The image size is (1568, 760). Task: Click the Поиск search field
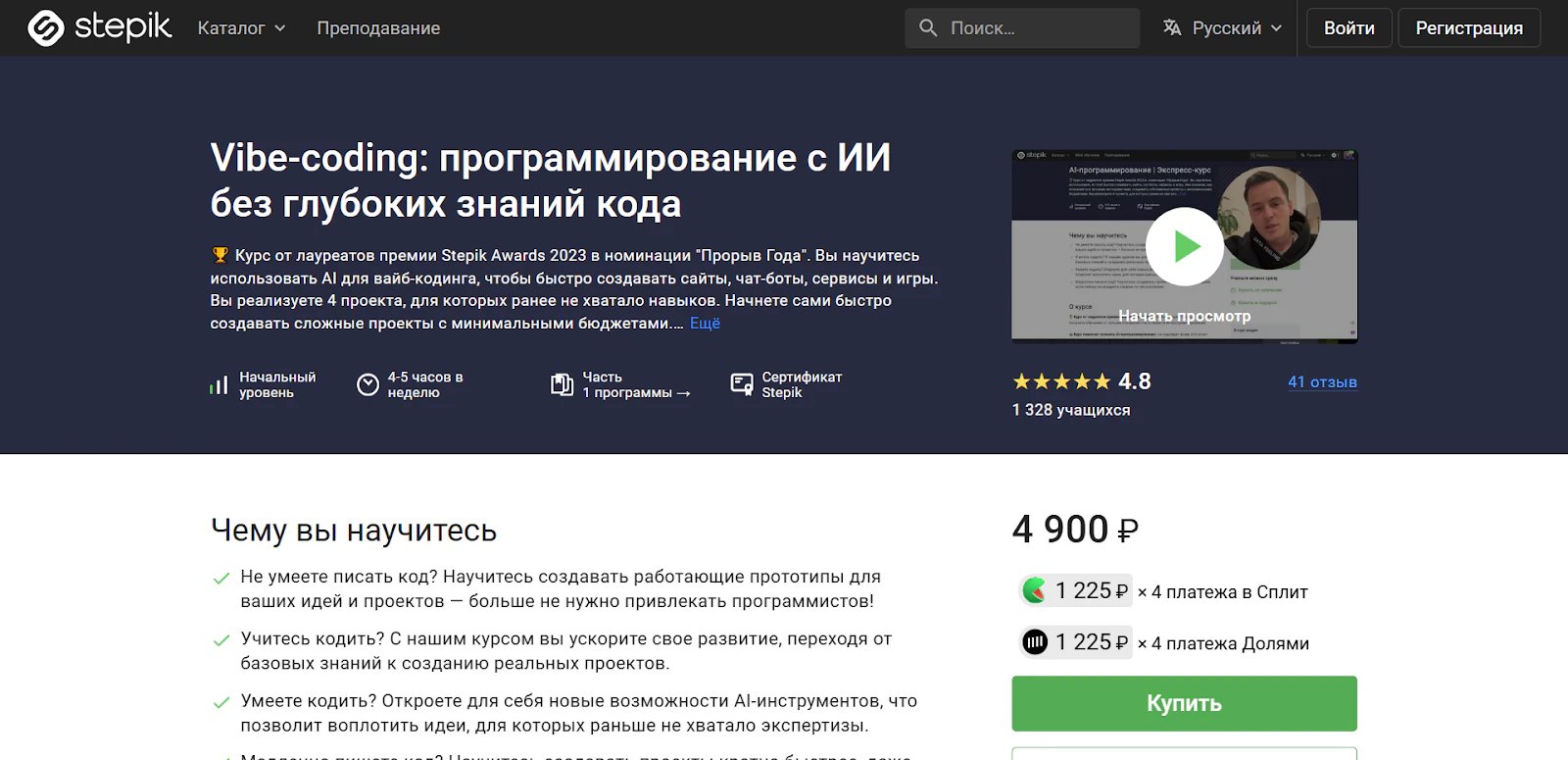click(1022, 28)
